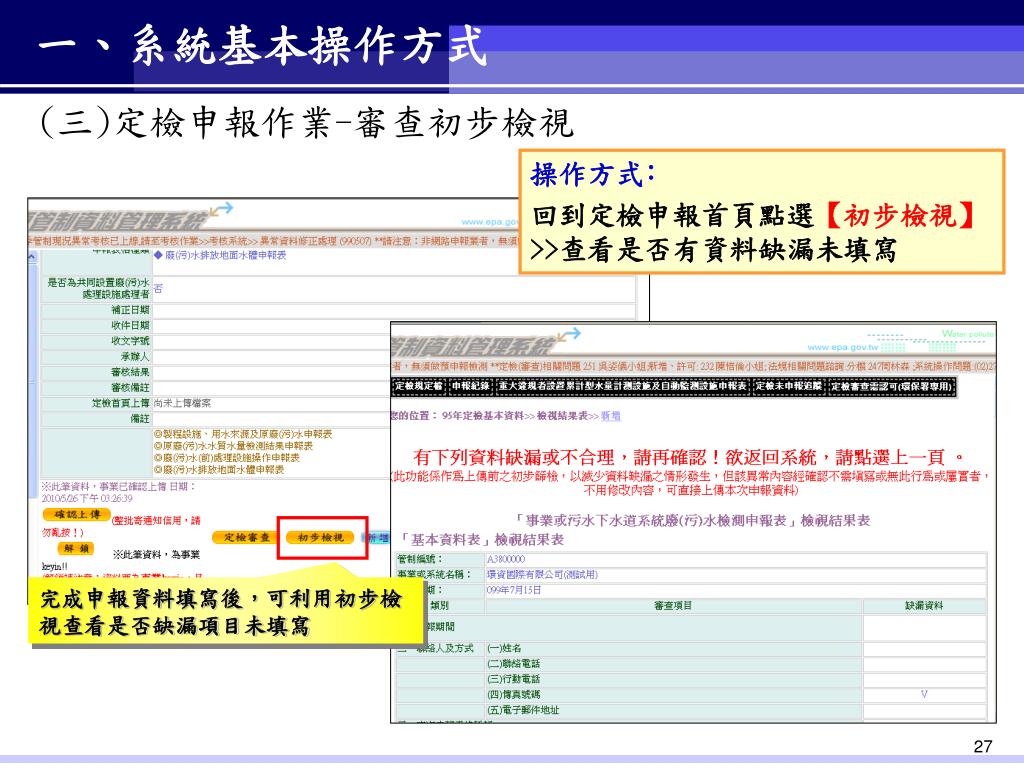Click the slide page number 27

click(982, 746)
